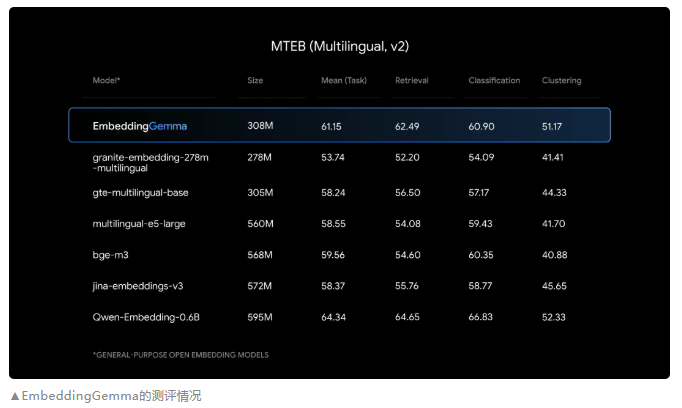Click the retrieval score 55.76
Screen dimensions: 682x408
tap(407, 286)
